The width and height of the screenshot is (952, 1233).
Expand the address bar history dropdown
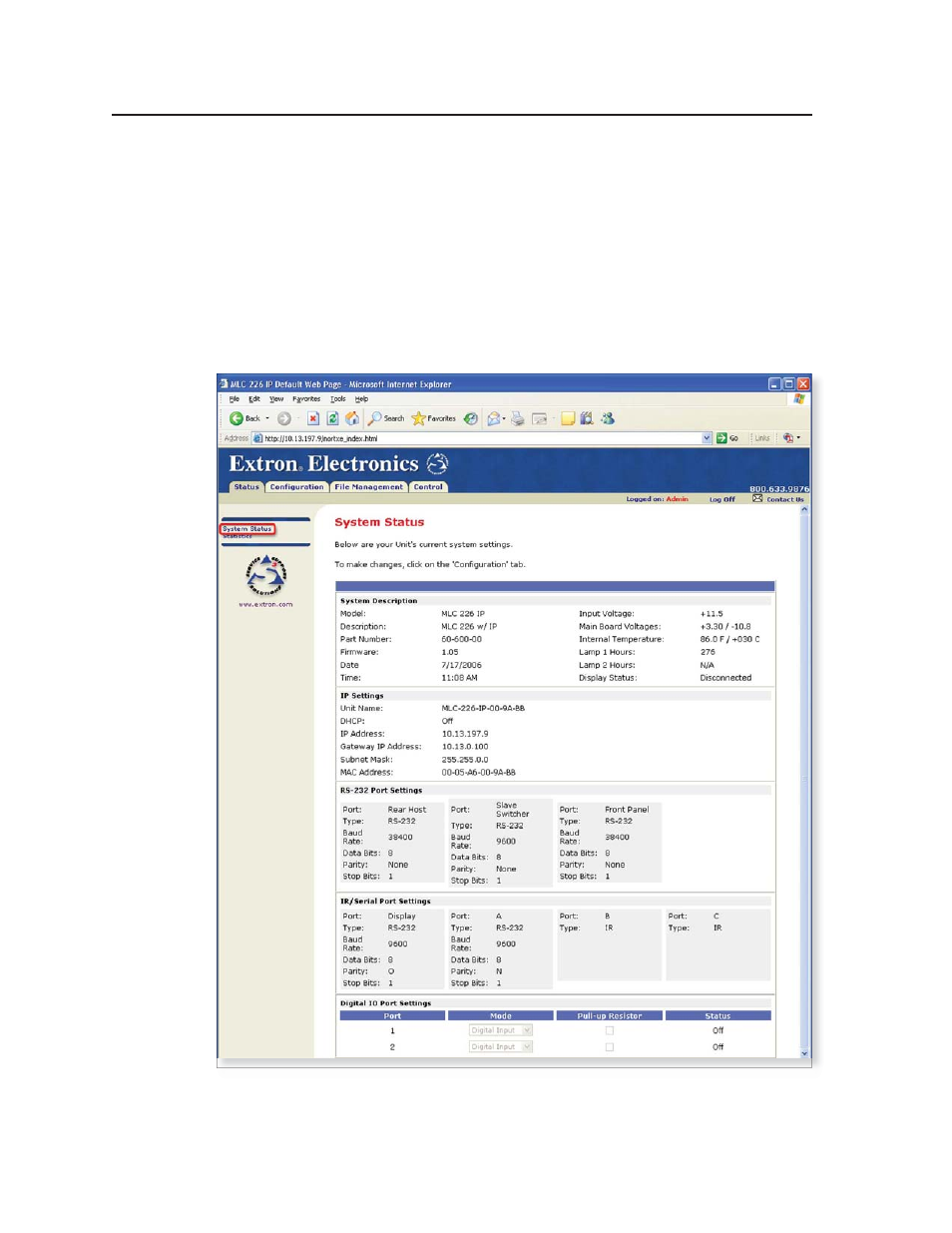coord(707,438)
